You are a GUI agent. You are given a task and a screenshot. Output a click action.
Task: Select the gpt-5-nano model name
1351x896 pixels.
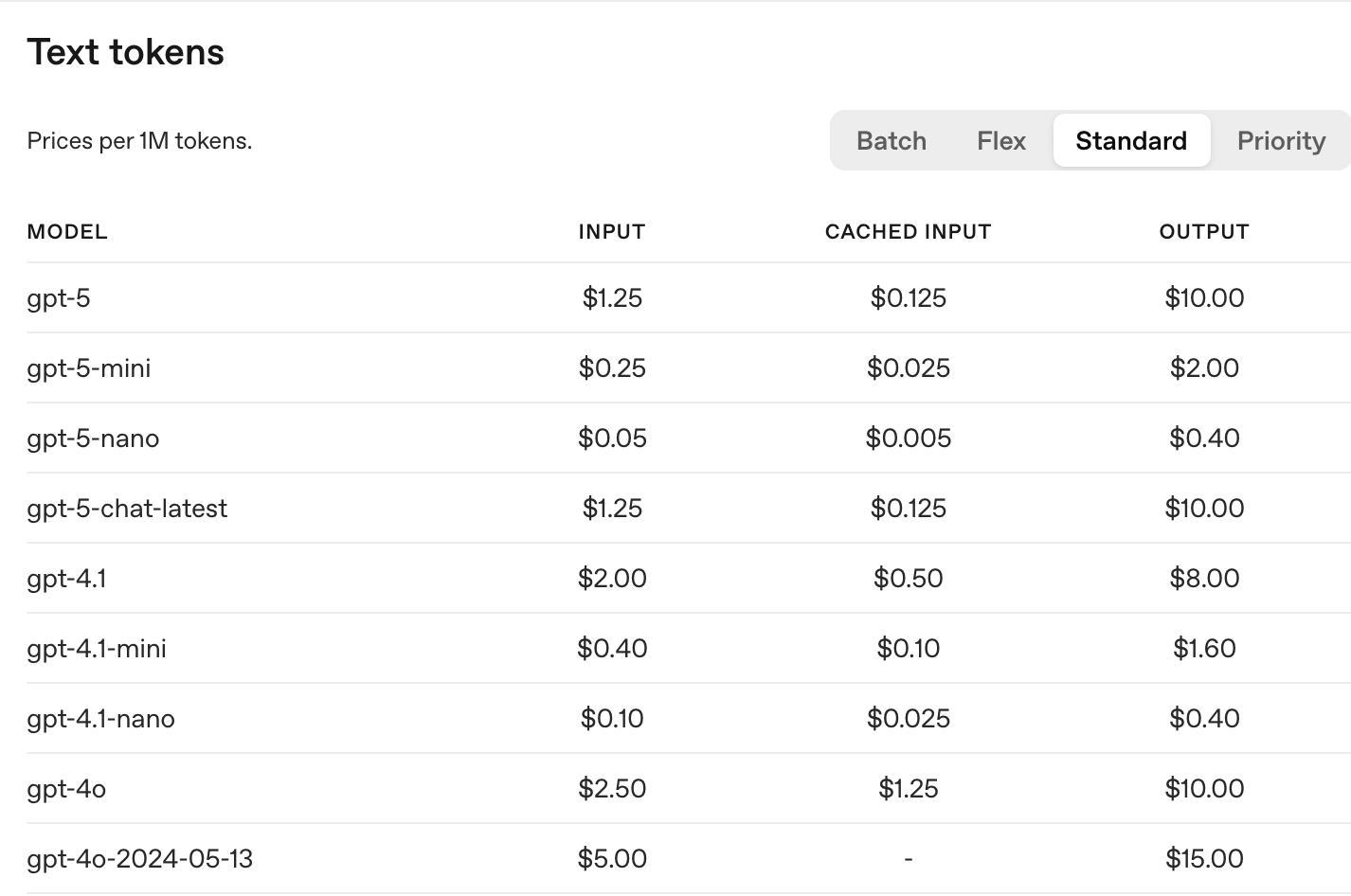93,439
